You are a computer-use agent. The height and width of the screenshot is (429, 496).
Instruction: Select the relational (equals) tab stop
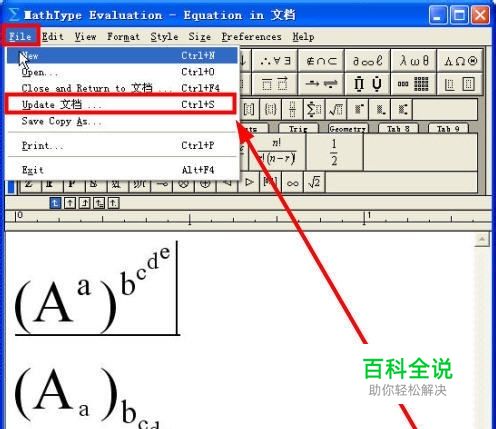[x=99, y=203]
